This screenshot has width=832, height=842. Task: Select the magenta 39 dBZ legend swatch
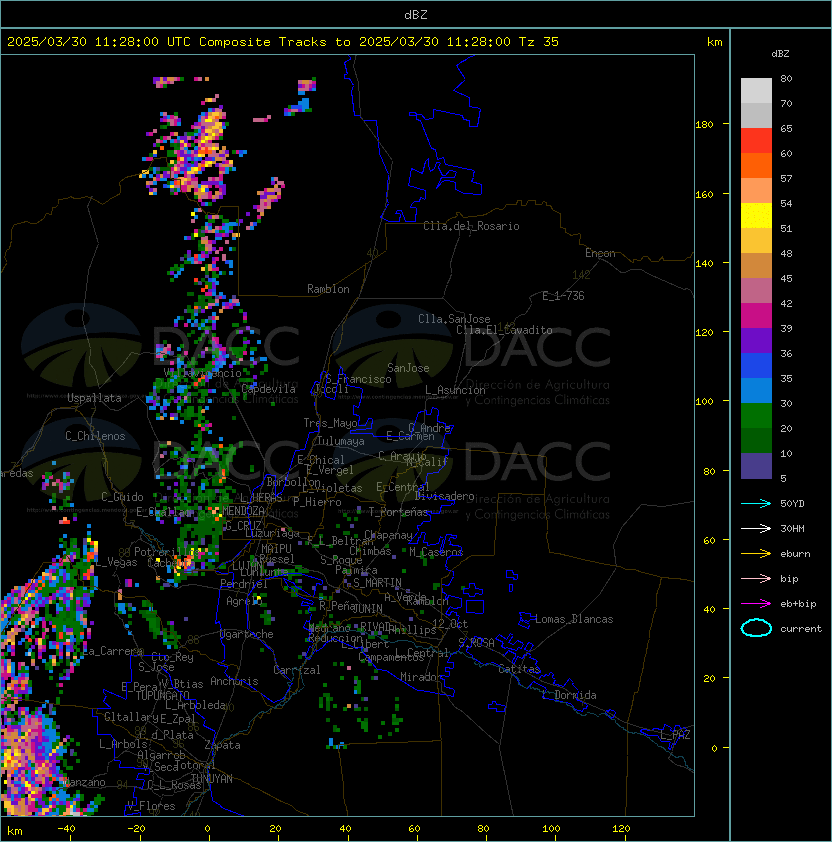(756, 316)
